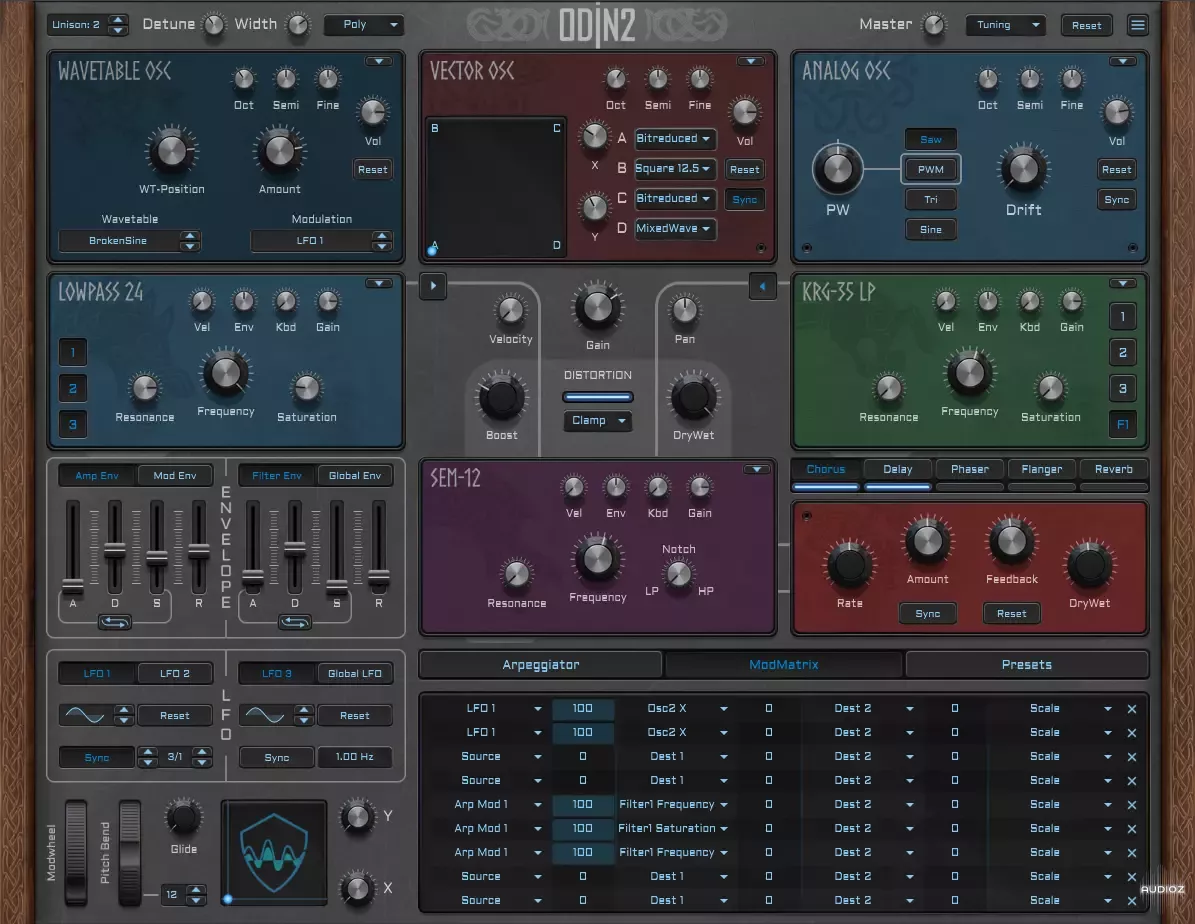Viewport: 1195px width, 924px height.
Task: Reset the Wavetable Osc
Action: click(x=373, y=169)
